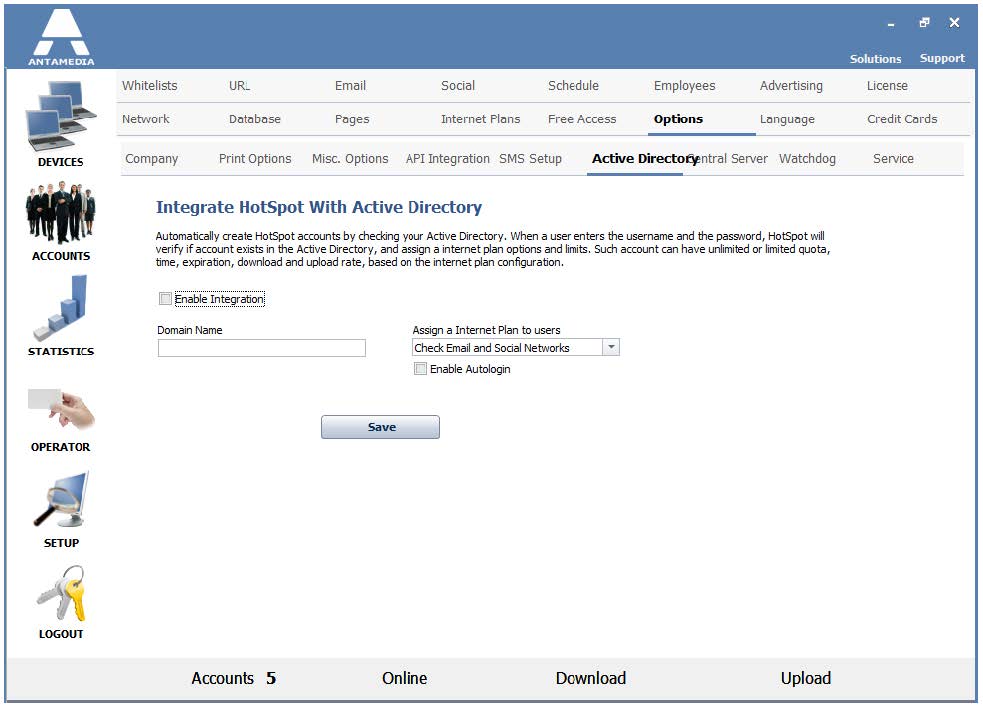This screenshot has width=983, height=708.
Task: Switch to the Internet Plans tab
Action: (480, 119)
